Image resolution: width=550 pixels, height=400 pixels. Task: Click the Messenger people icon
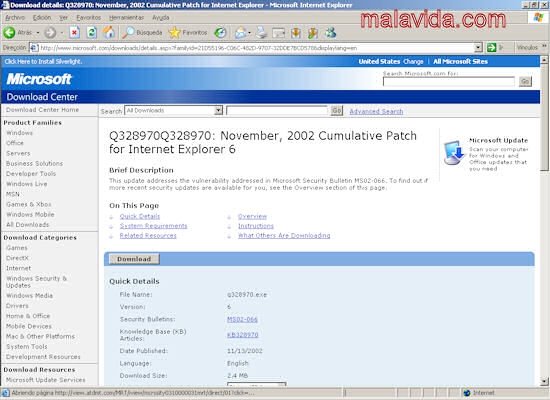point(330,33)
